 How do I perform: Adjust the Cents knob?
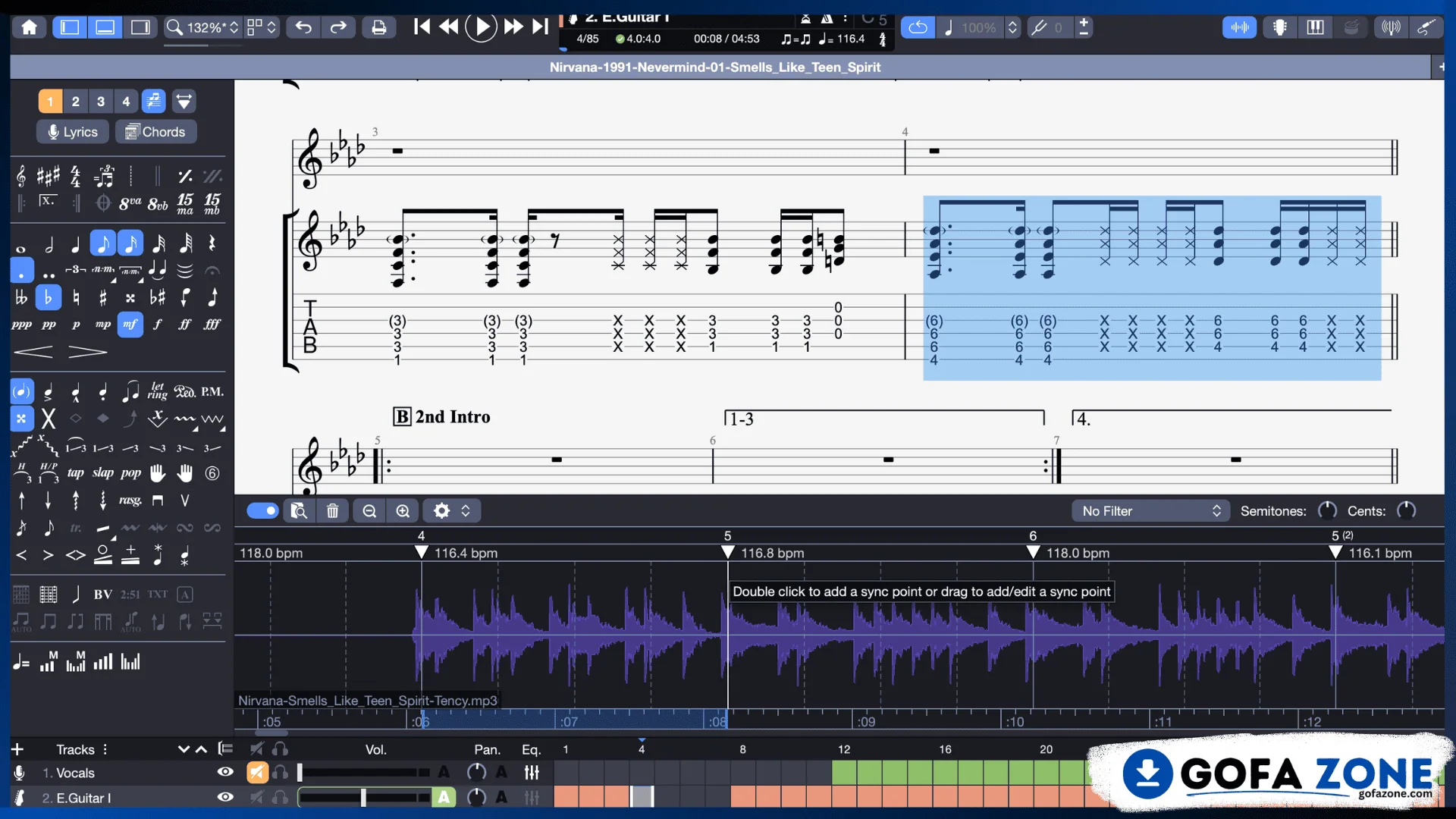(1406, 510)
